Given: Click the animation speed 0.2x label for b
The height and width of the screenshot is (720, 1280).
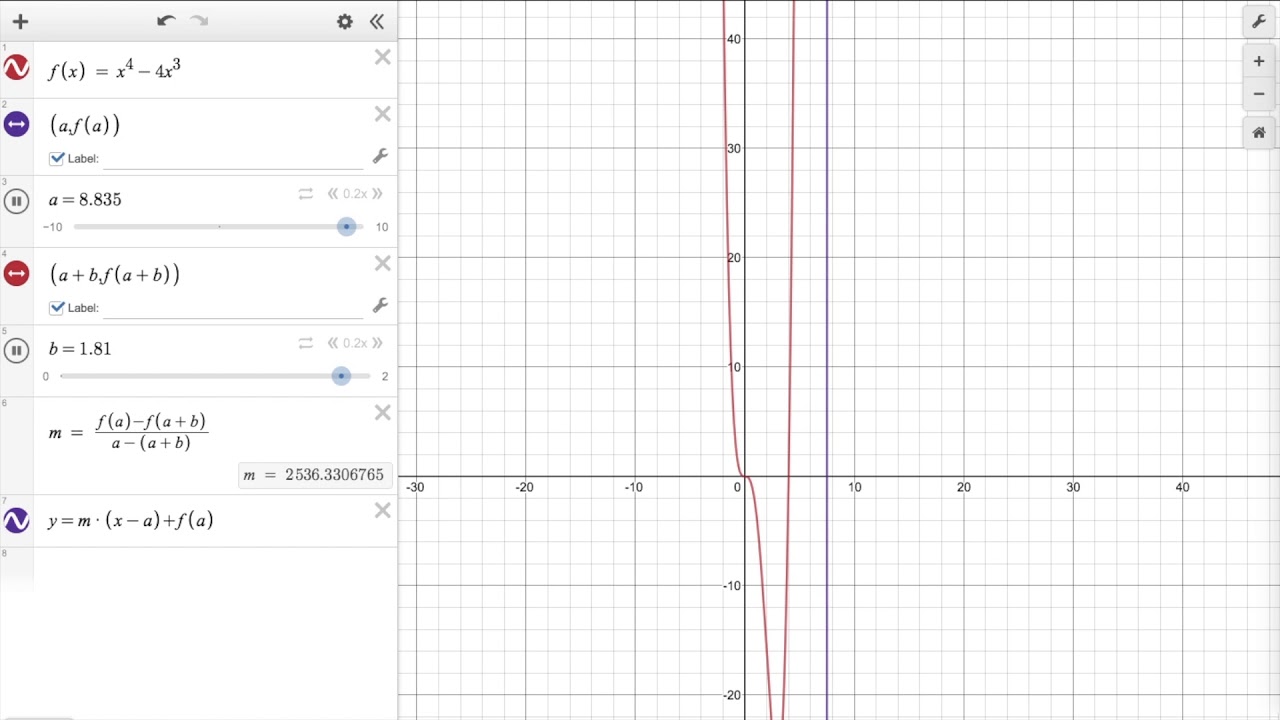Looking at the screenshot, I should point(355,343).
